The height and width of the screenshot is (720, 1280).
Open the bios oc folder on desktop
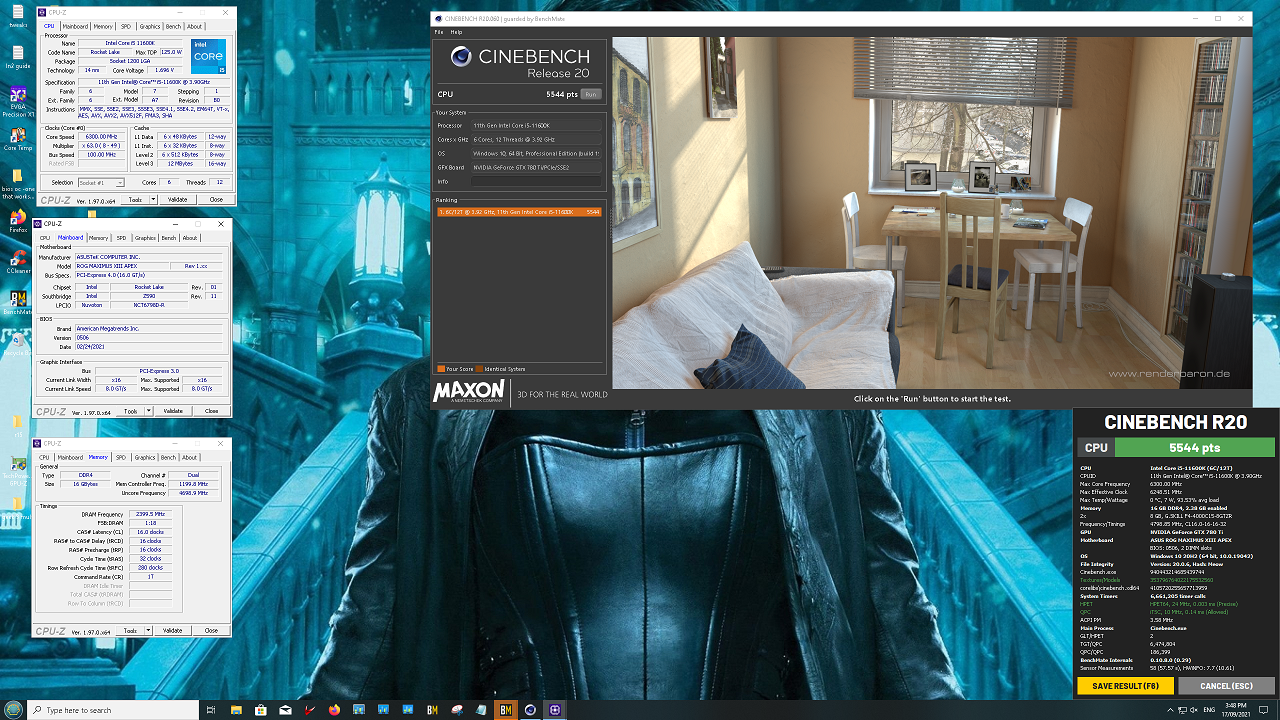[17, 182]
